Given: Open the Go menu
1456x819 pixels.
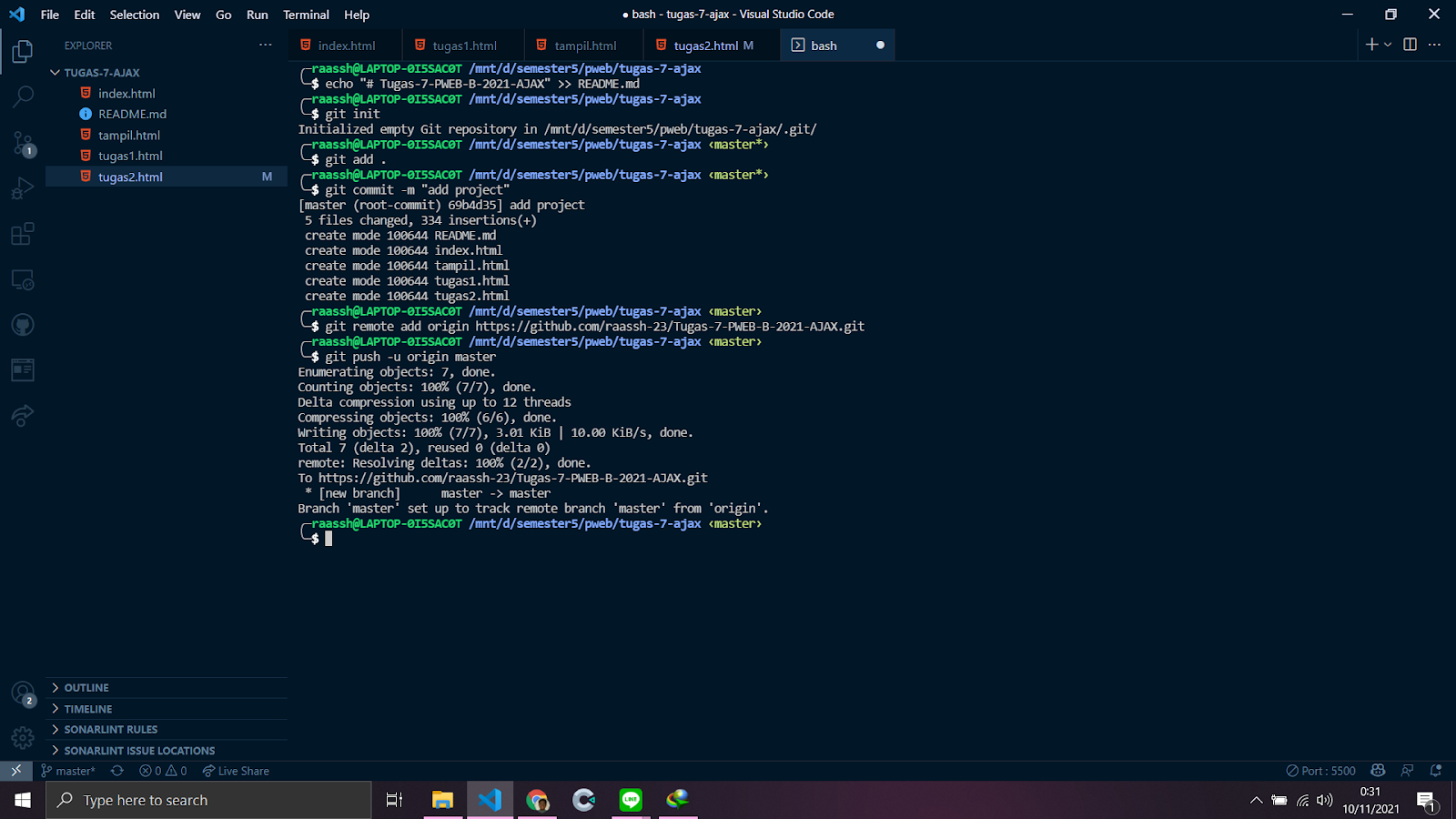Looking at the screenshot, I should 224,15.
